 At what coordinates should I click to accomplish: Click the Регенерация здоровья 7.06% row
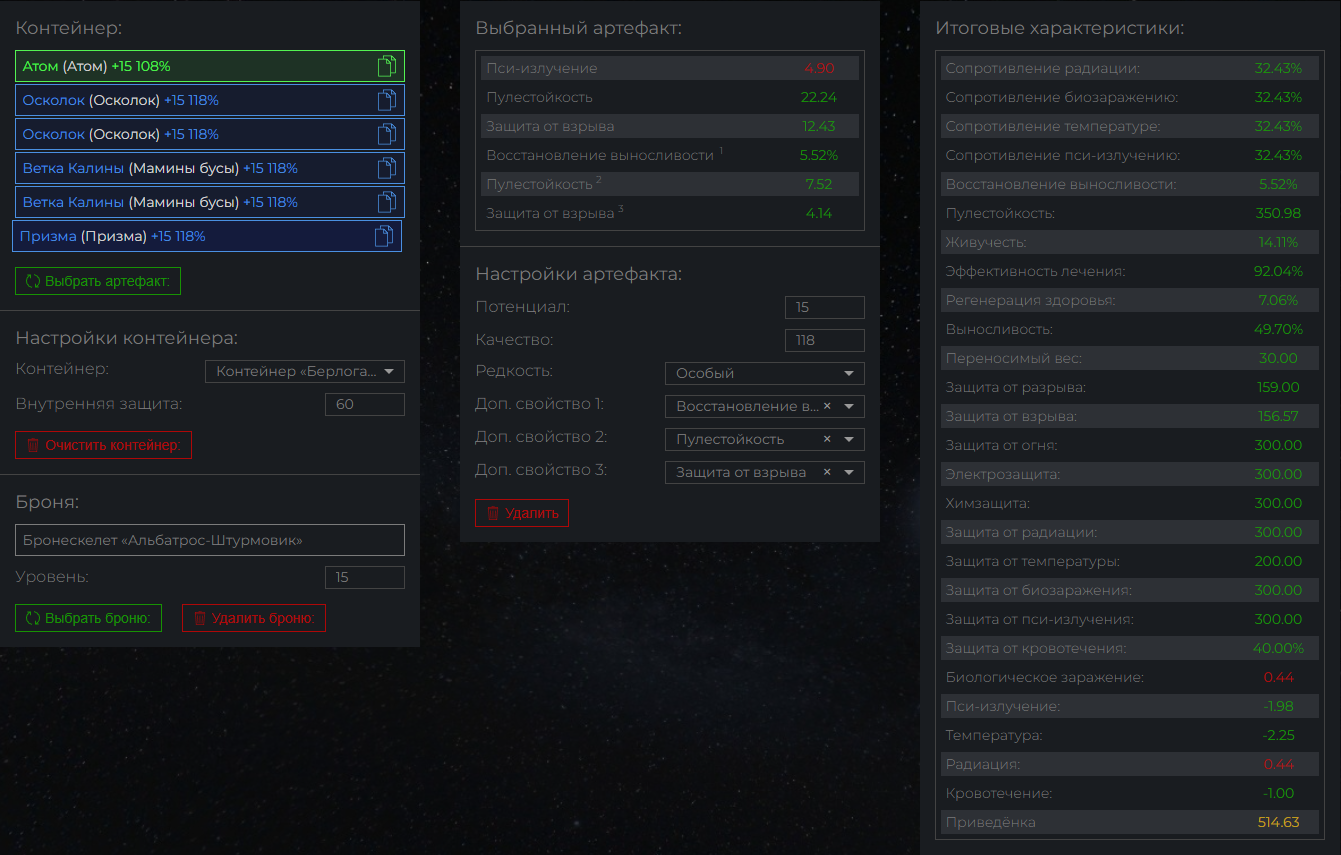pyautogui.click(x=1130, y=301)
